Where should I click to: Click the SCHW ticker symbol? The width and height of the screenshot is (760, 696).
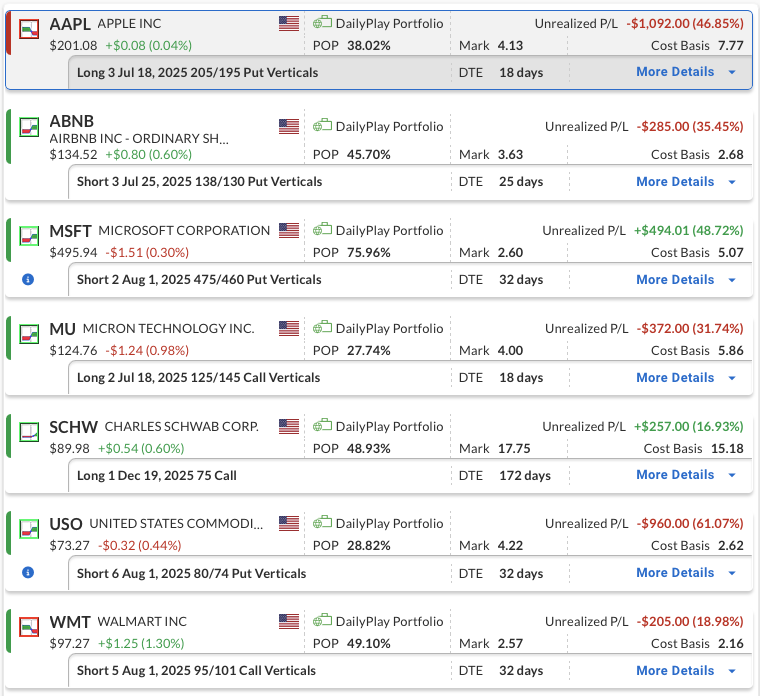(x=74, y=427)
